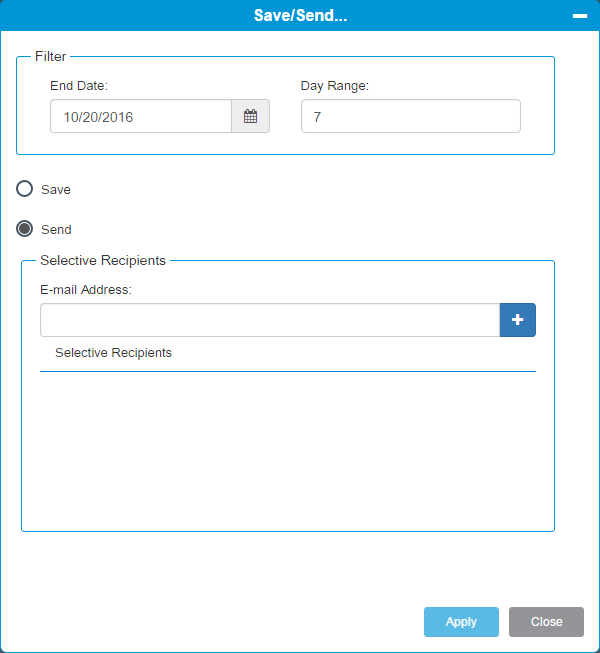Click the Filter group legend
This screenshot has height=653, width=600.
[50, 56]
